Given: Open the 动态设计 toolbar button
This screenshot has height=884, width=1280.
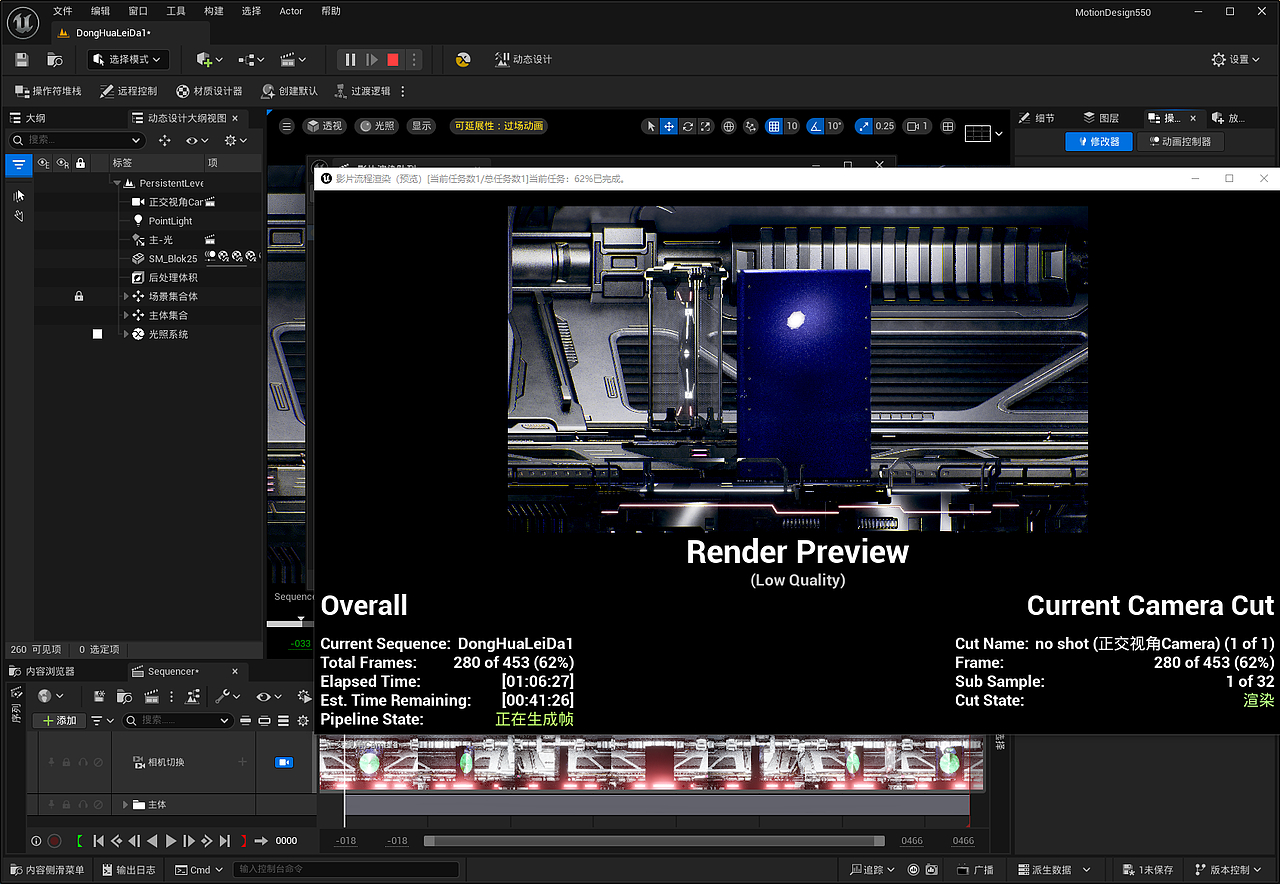Looking at the screenshot, I should click(523, 60).
